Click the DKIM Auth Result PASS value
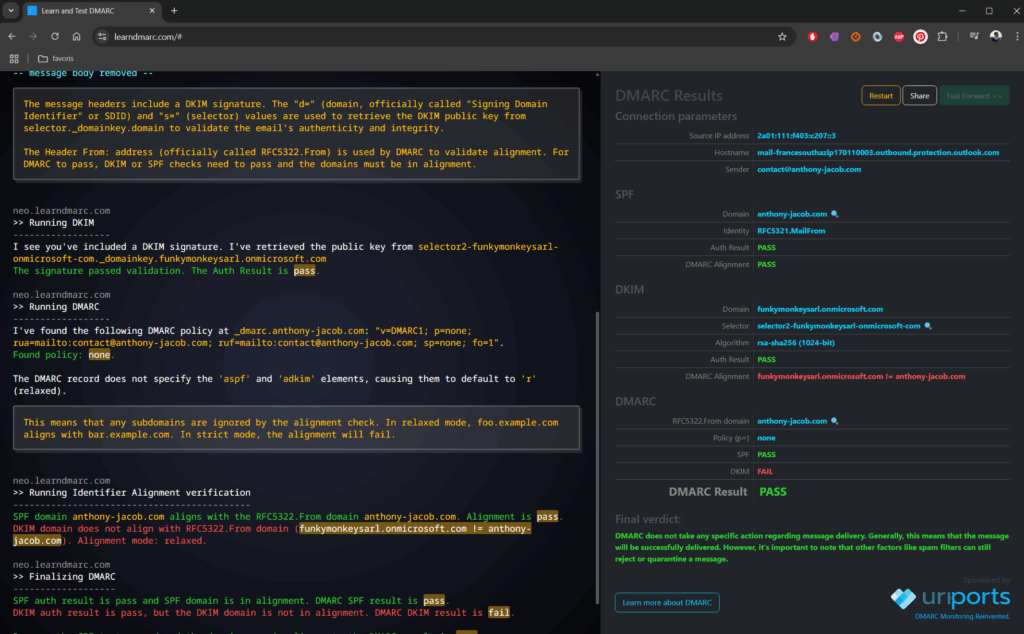Viewport: 1024px width, 634px height. (766, 360)
